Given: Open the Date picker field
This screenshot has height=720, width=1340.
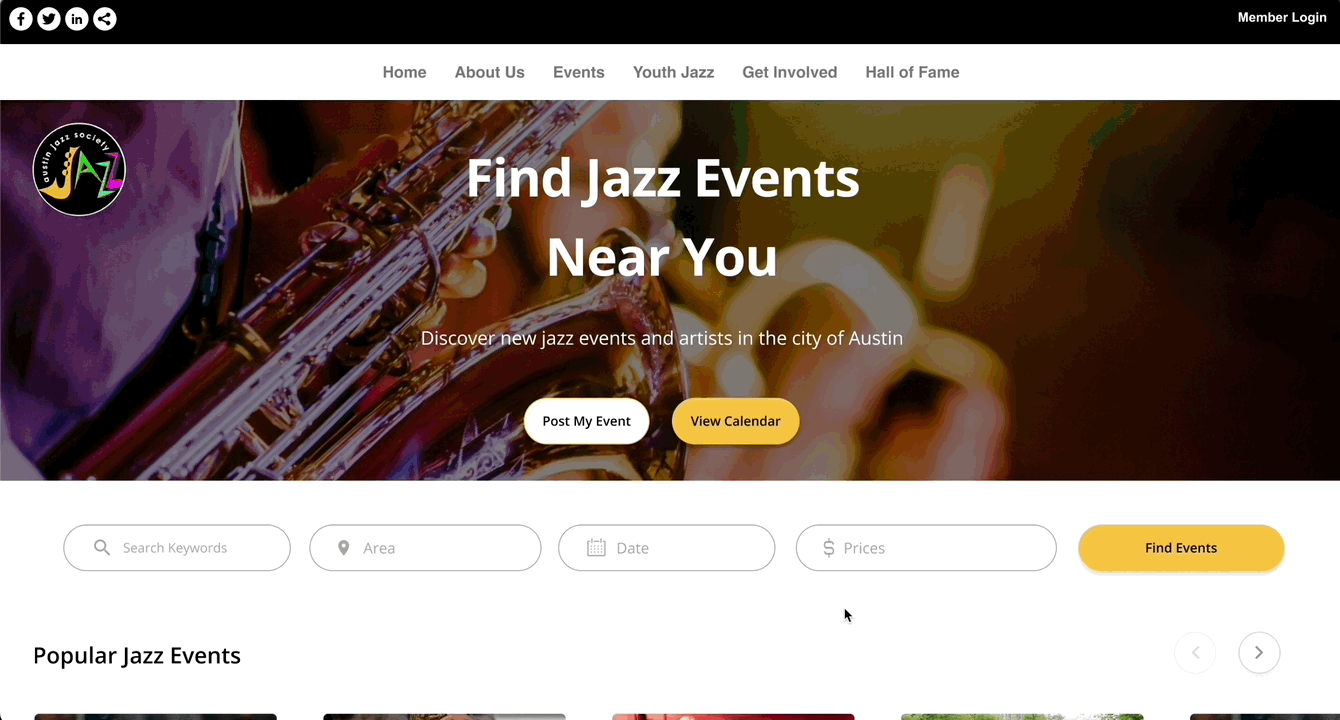Looking at the screenshot, I should [666, 548].
